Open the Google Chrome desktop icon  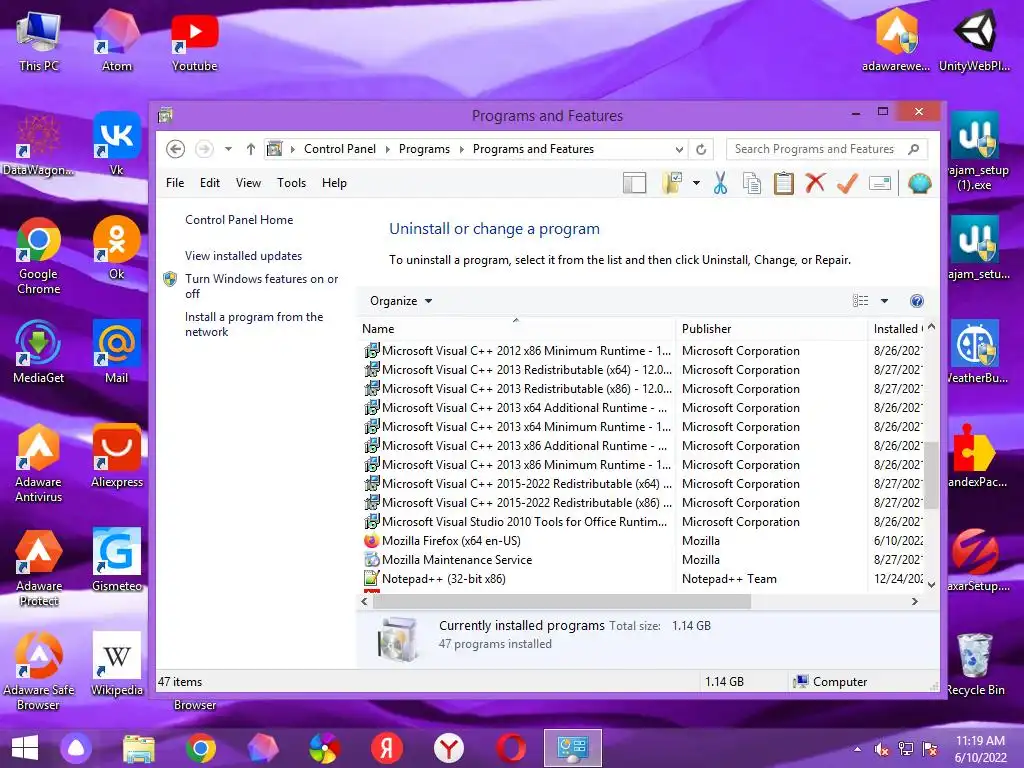(39, 255)
